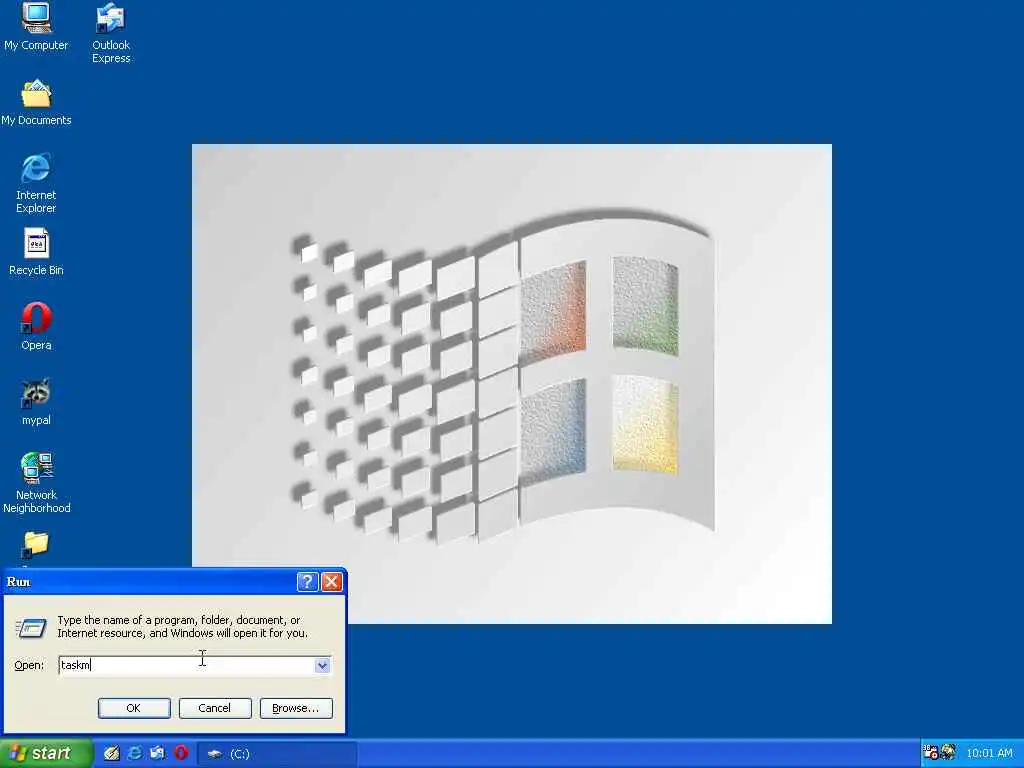Switch to the (C:) taskbar window
Image resolution: width=1024 pixels, height=768 pixels.
[x=278, y=754]
